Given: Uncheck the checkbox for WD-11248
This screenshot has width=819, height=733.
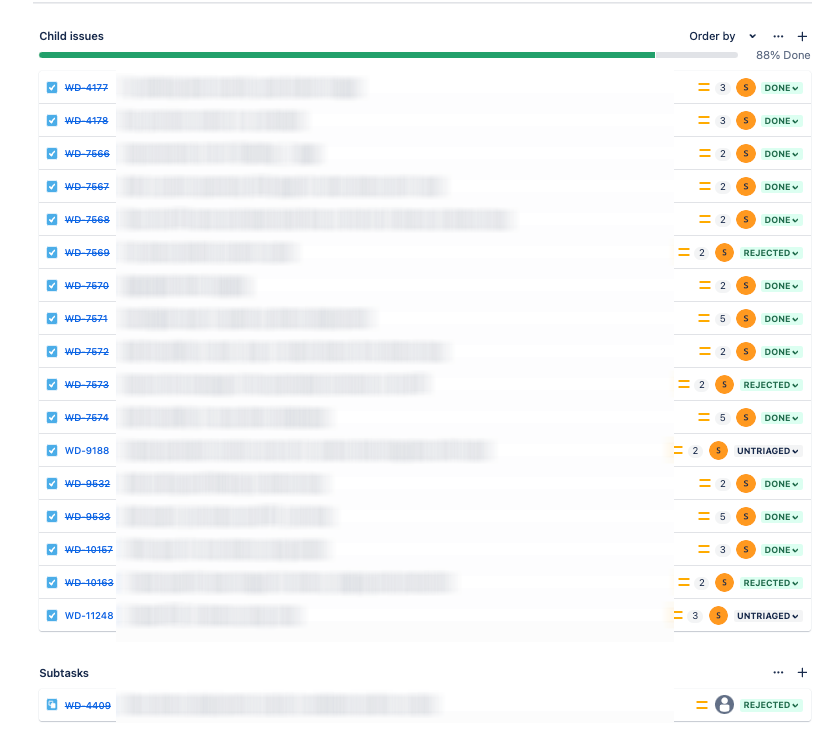Looking at the screenshot, I should tap(51, 616).
